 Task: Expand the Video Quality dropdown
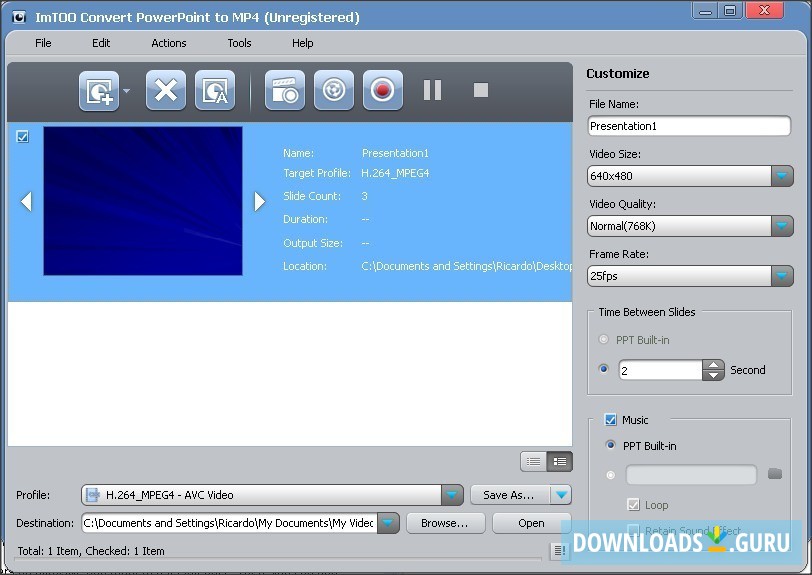click(782, 226)
